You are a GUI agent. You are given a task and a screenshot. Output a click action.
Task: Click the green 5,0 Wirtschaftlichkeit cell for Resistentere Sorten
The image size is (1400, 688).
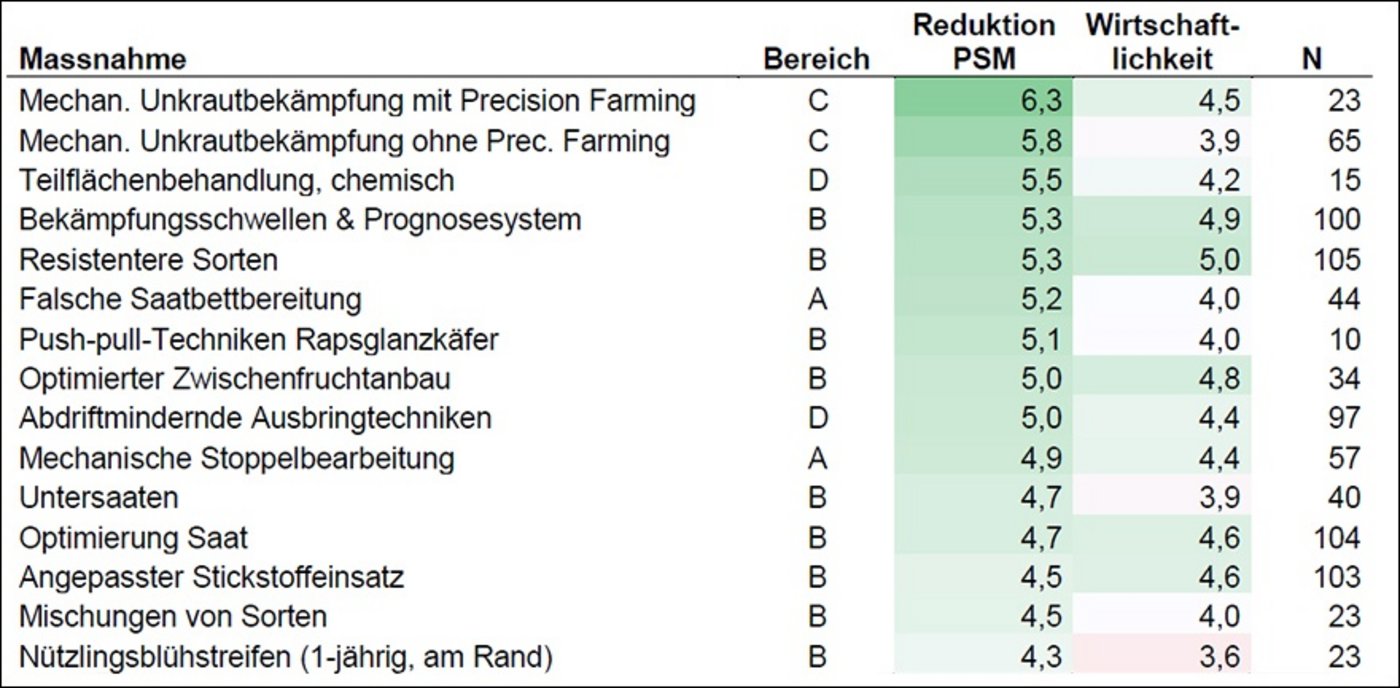pos(1164,260)
